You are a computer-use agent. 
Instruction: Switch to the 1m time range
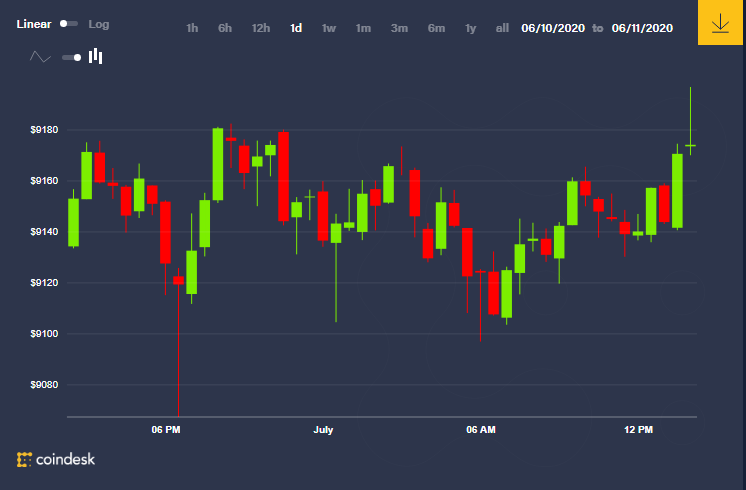coord(363,28)
